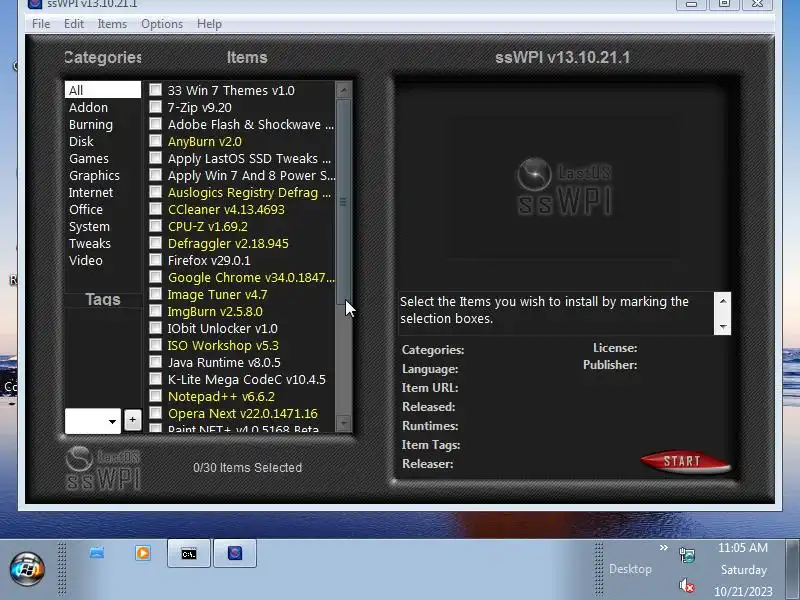Select the Tweaks category
Image resolution: width=800 pixels, height=600 pixels.
pyautogui.click(x=103, y=243)
